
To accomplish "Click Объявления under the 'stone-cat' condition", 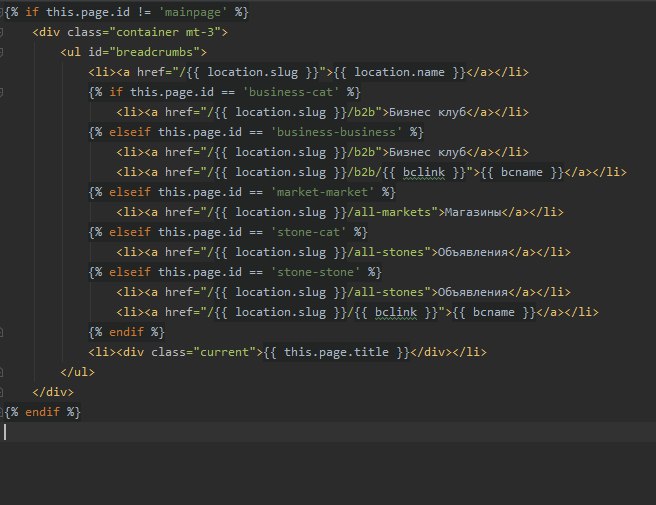I will pos(472,252).
